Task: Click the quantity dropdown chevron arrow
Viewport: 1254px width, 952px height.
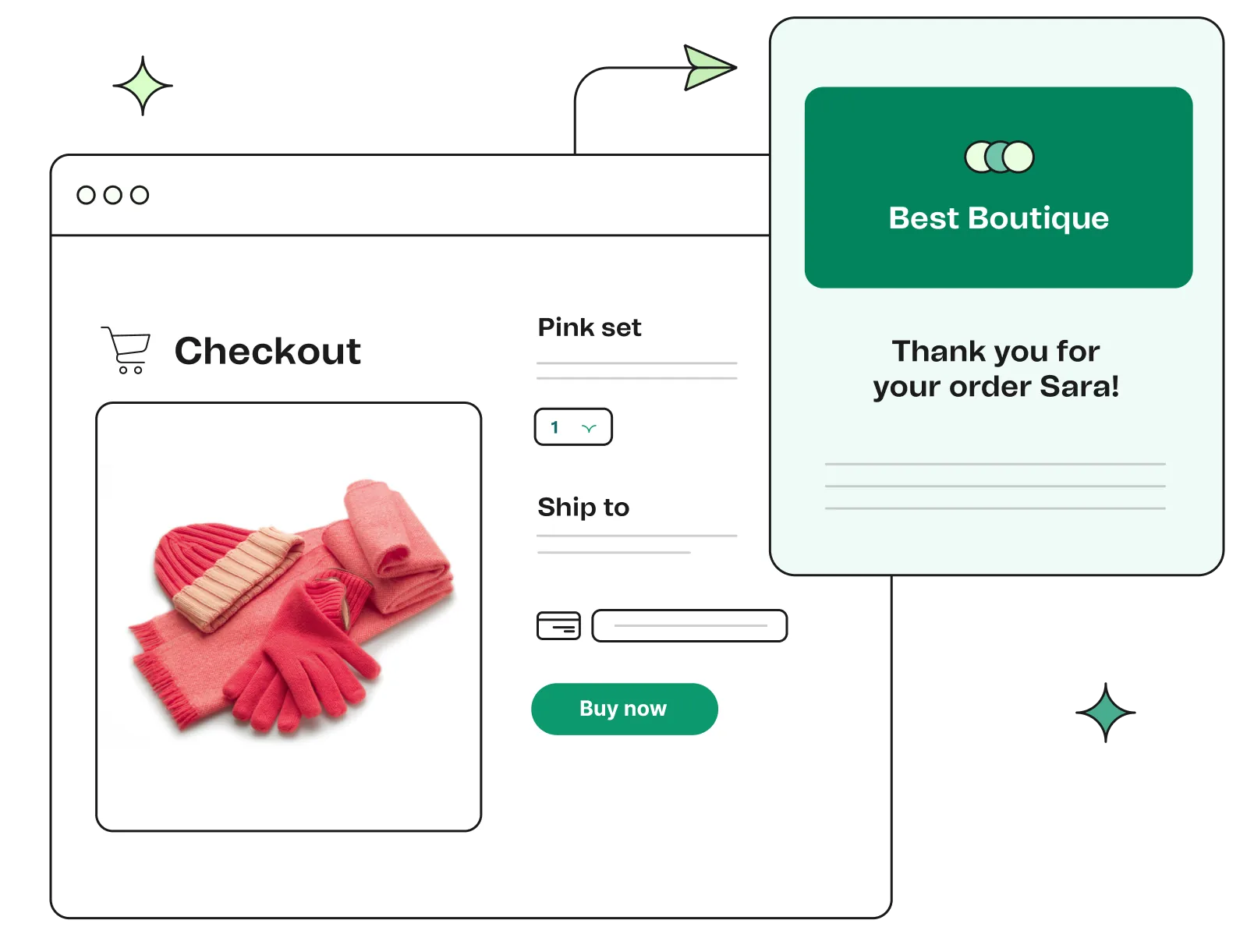Action: [x=590, y=428]
